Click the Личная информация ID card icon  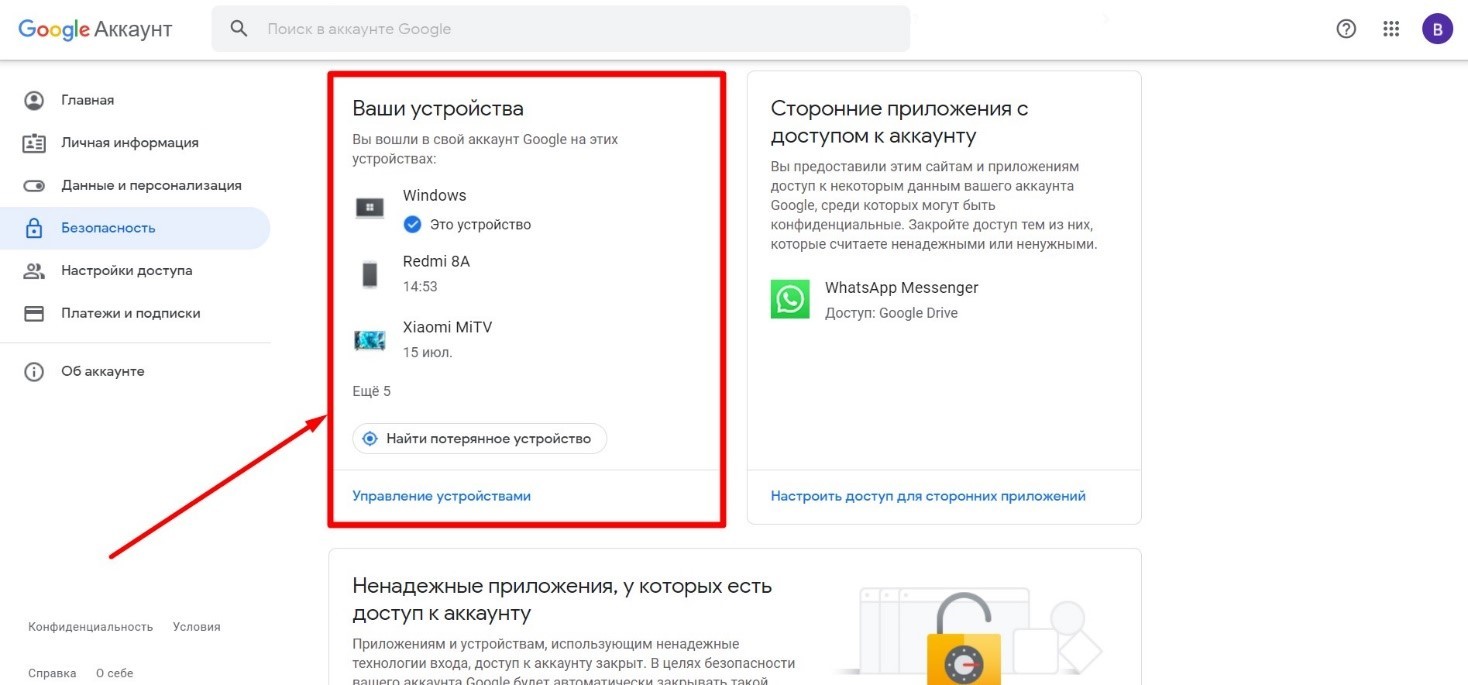point(34,143)
